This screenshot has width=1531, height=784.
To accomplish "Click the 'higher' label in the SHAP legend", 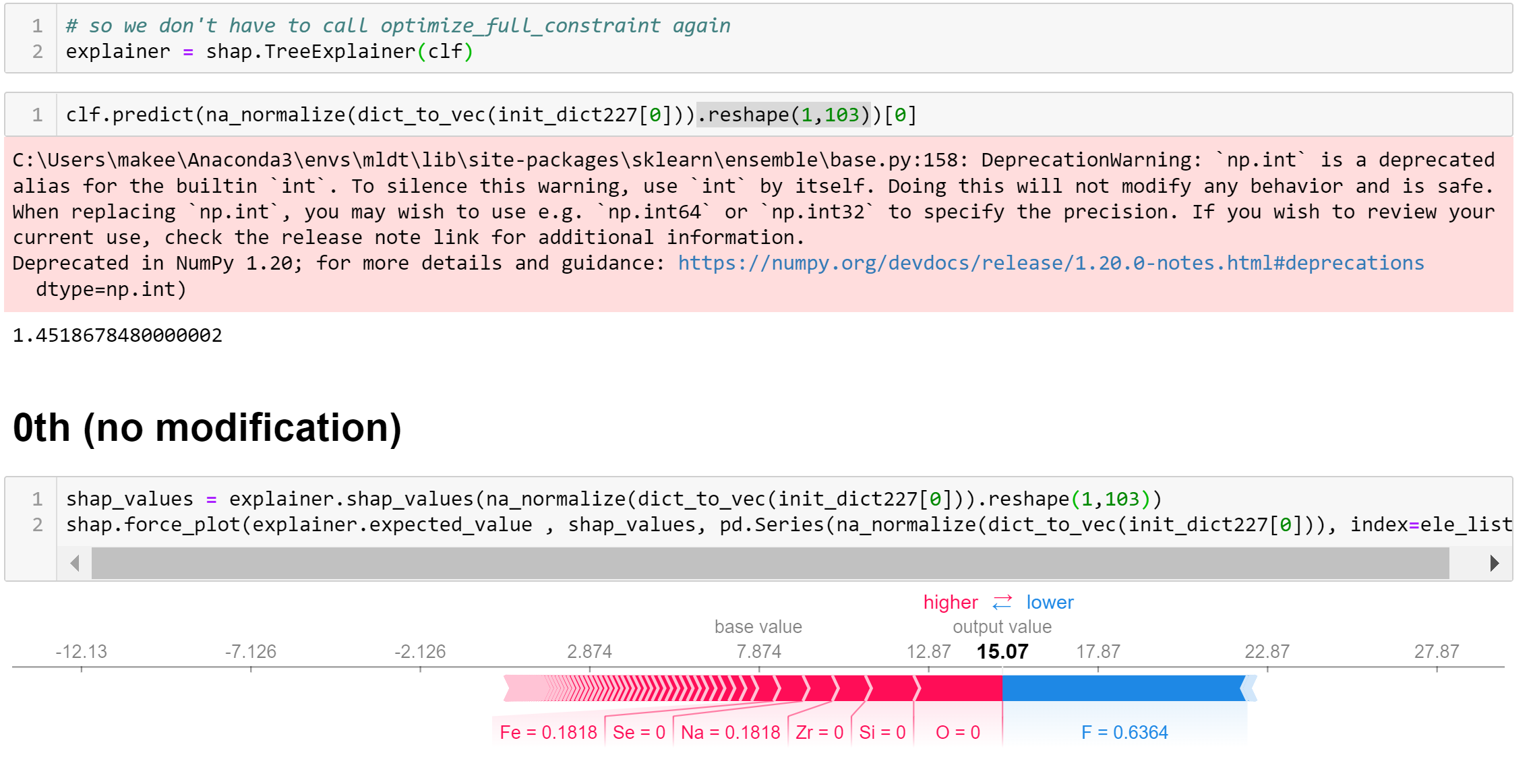I will (950, 602).
